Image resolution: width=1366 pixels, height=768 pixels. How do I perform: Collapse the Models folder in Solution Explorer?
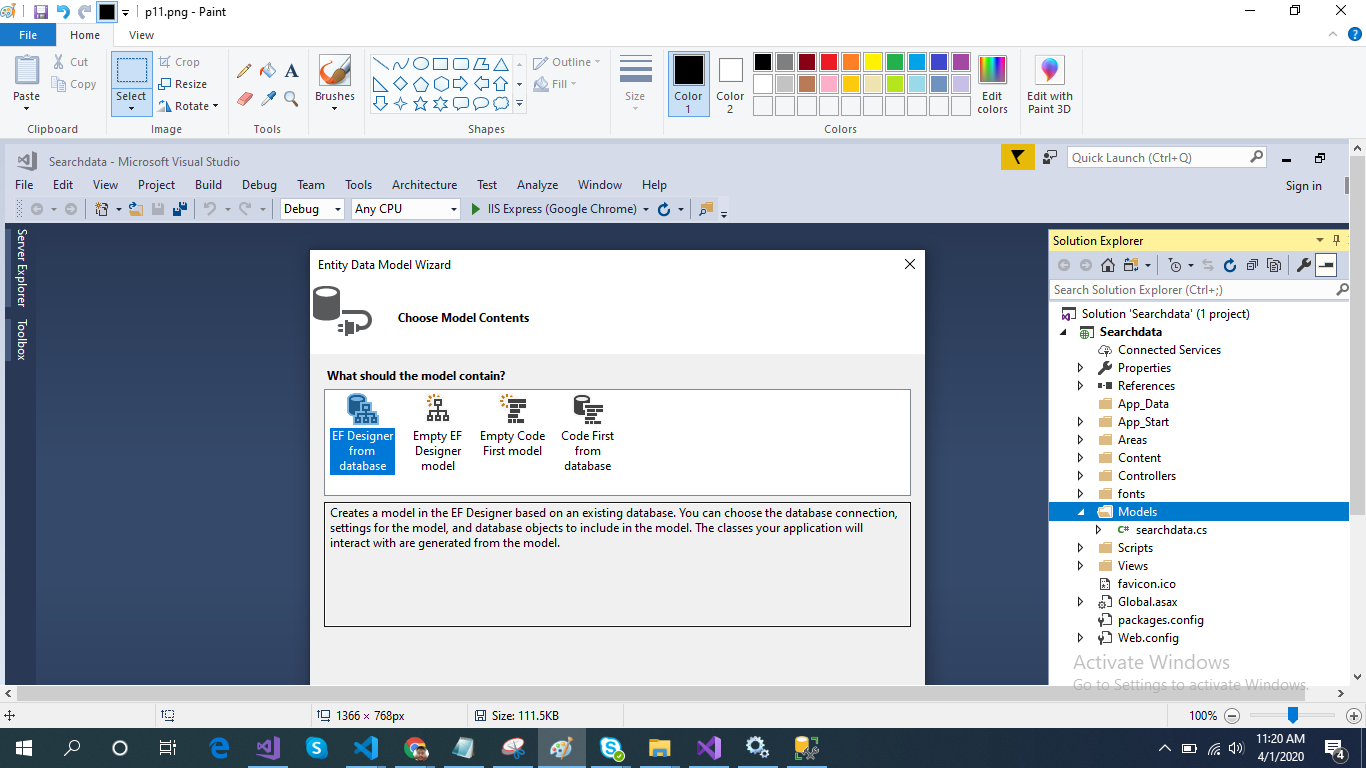coord(1080,512)
